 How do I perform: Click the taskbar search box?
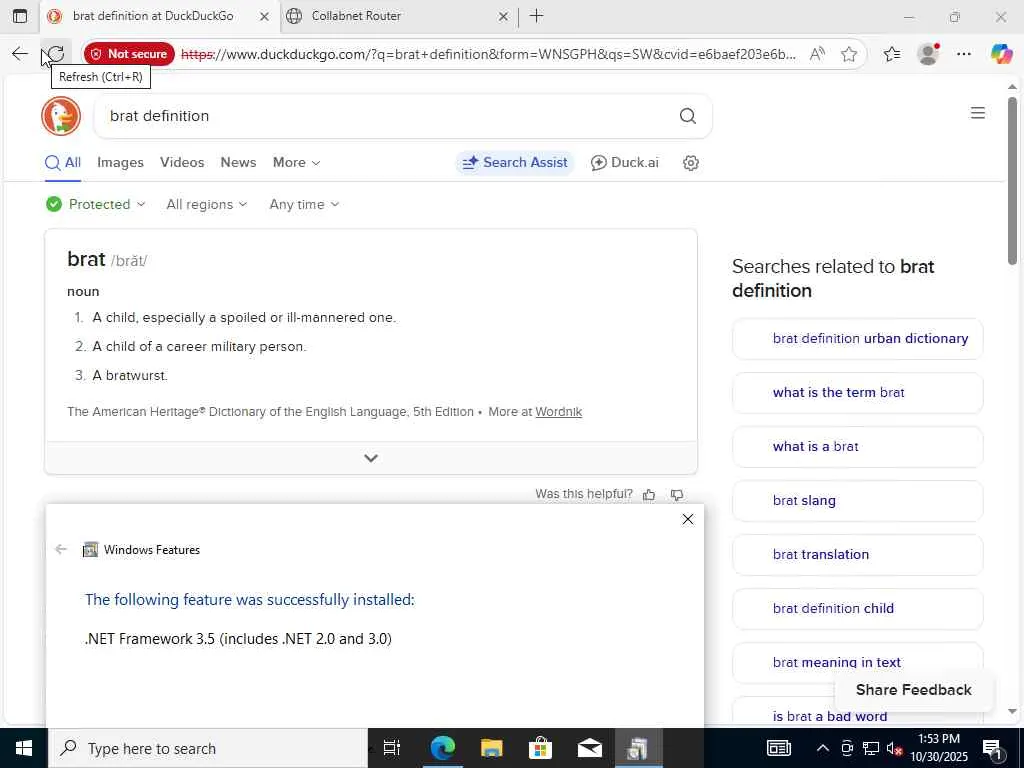pyautogui.click(x=209, y=748)
